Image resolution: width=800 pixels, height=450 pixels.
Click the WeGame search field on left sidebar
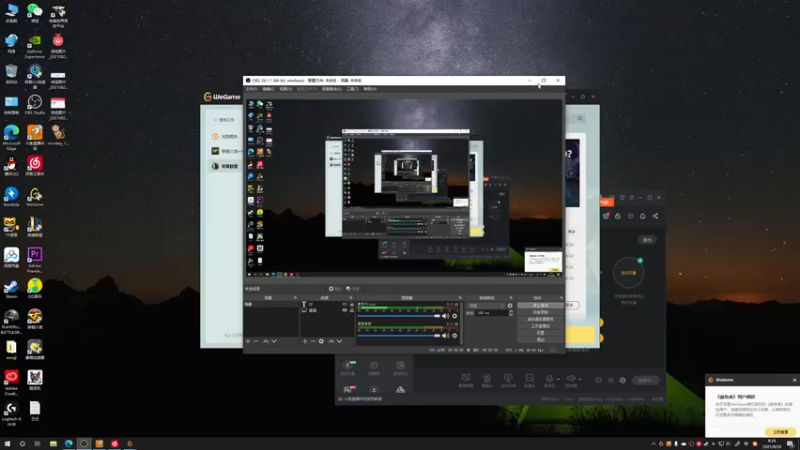226,120
